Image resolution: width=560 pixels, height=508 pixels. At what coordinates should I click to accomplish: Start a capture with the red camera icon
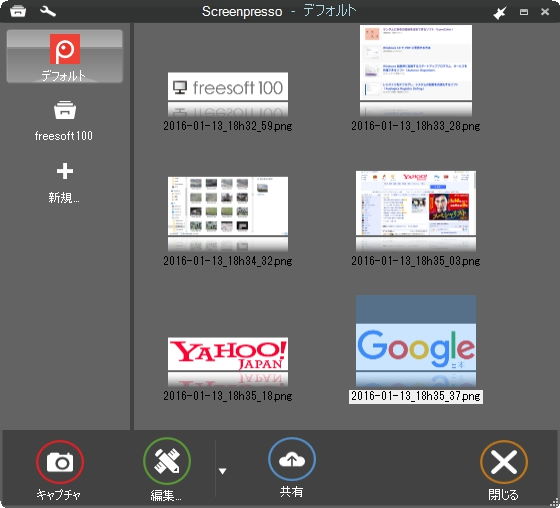60,462
